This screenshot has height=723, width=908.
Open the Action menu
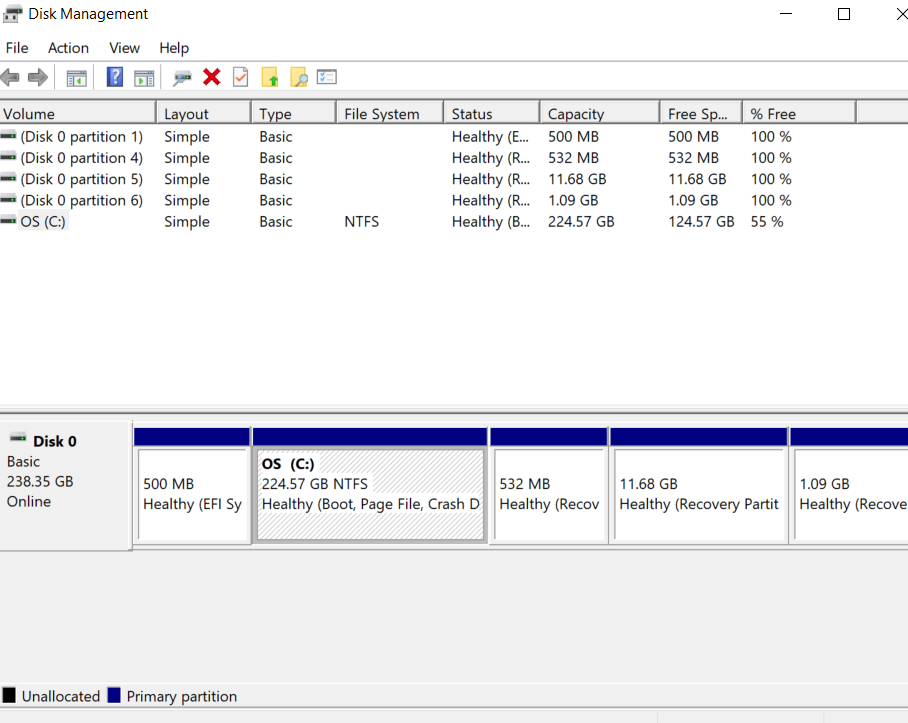[x=68, y=48]
